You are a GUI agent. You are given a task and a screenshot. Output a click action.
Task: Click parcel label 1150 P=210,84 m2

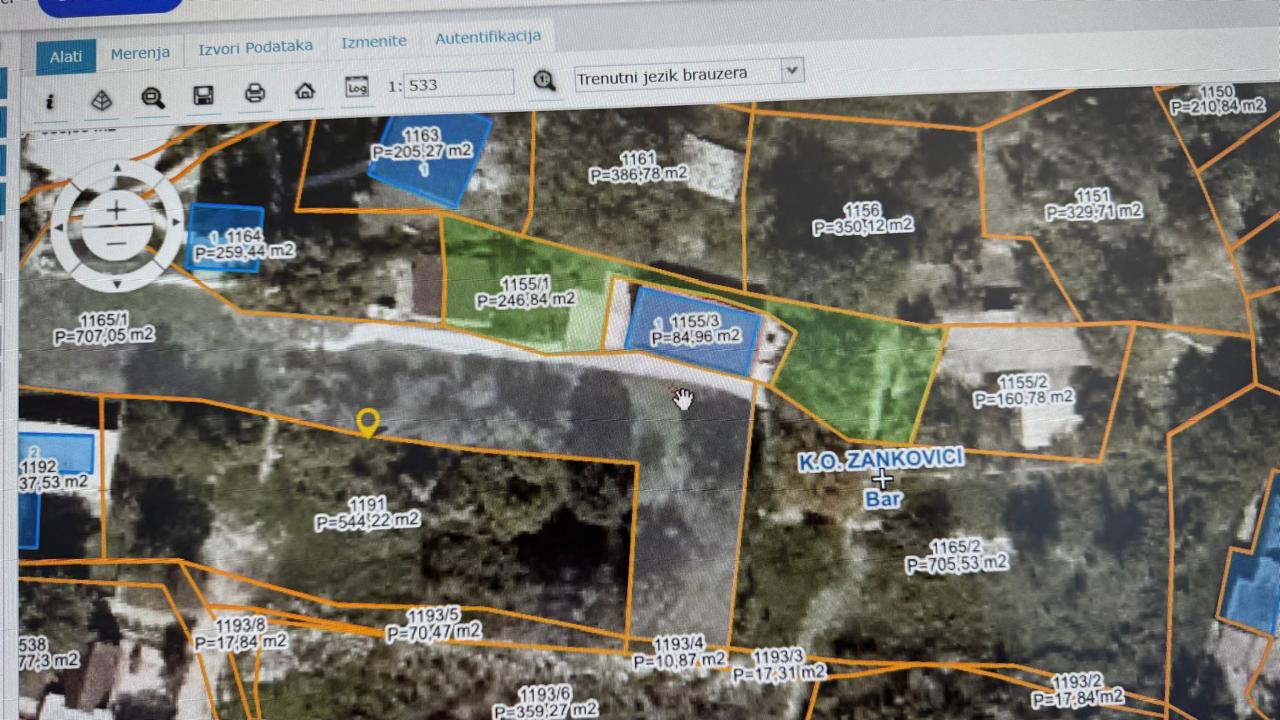1215,99
